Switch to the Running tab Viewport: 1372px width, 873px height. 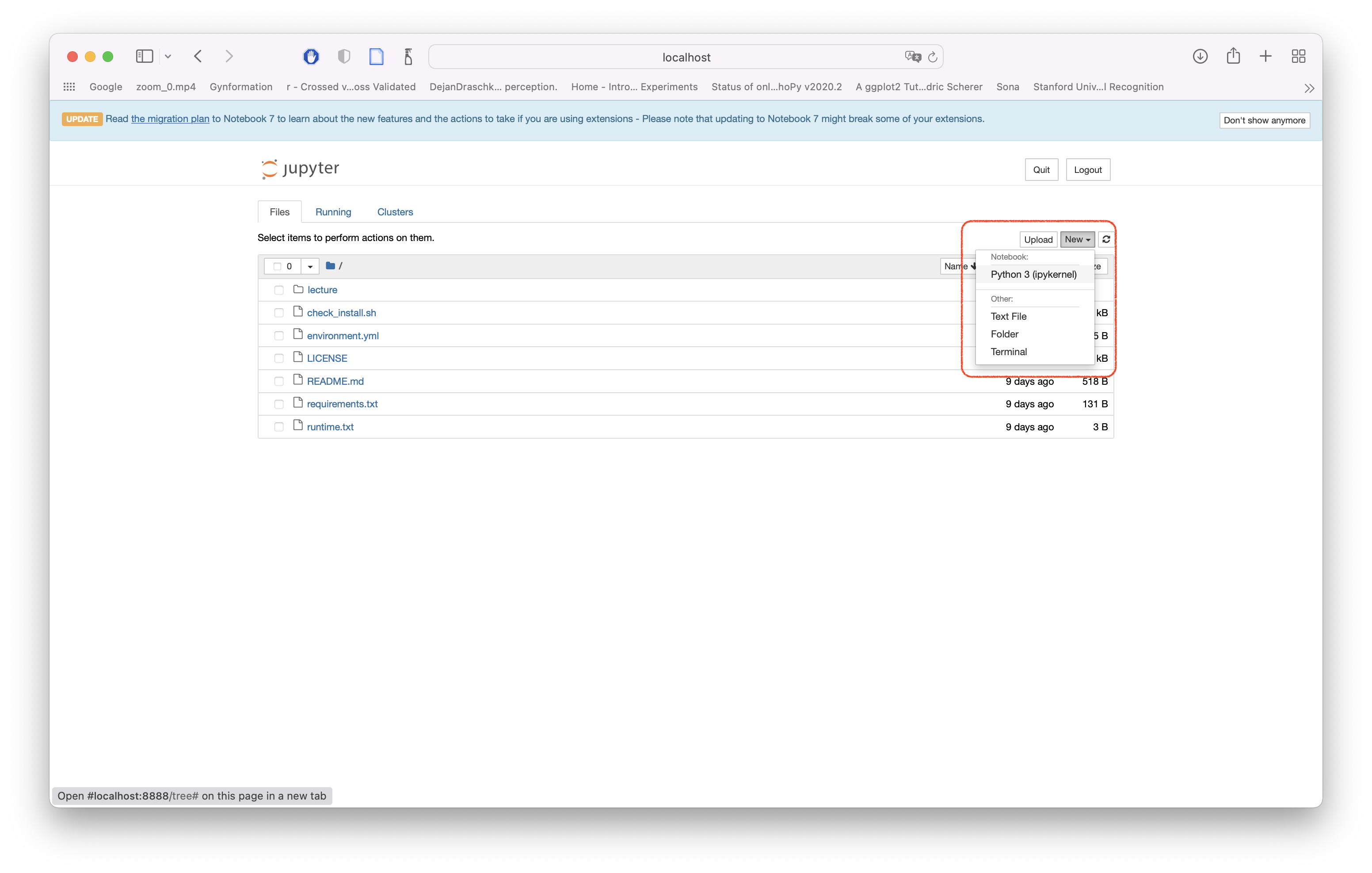pos(333,212)
